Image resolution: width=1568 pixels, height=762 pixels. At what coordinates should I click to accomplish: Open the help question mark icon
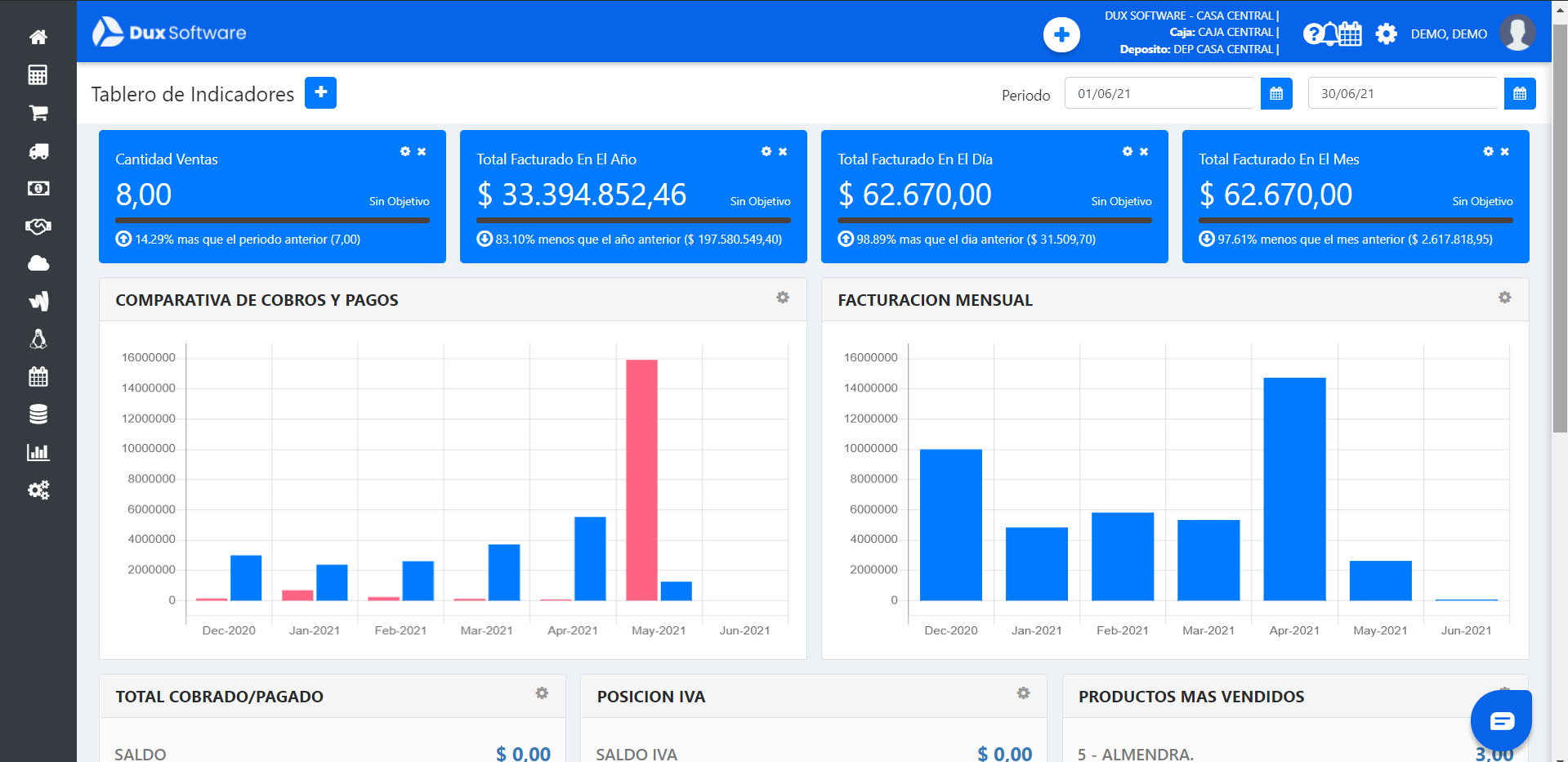(x=1312, y=34)
